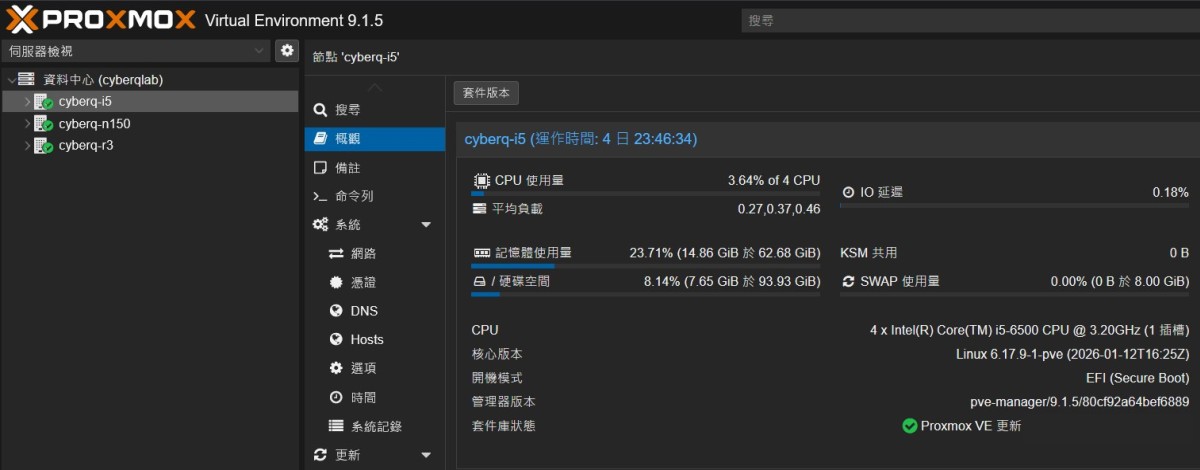Expand the cyberq-i5 tree node
This screenshot has height=470, width=1200.
point(28,102)
